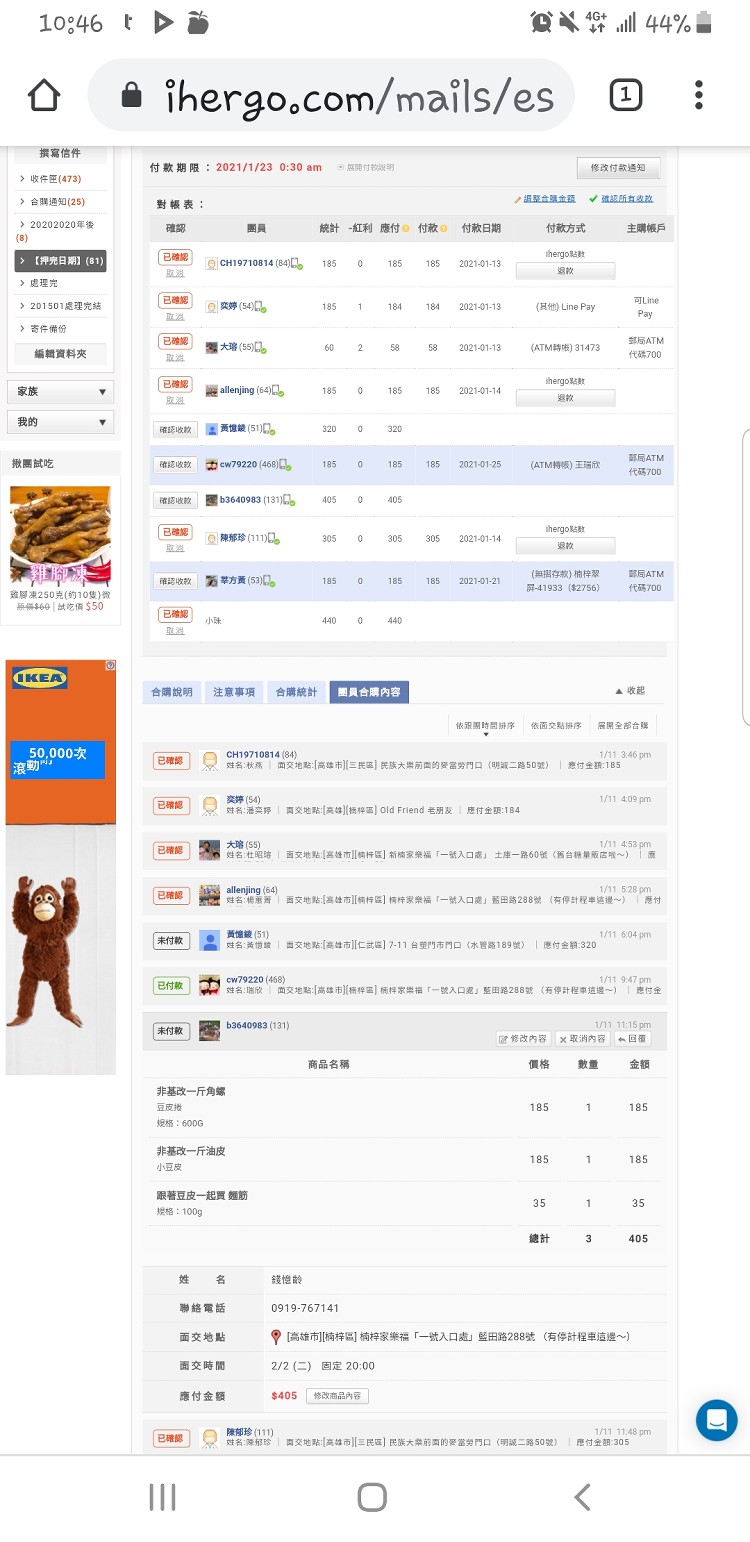This screenshot has height=1542, width=750.
Task: Switch to the 注意事項 tab
Action: coord(234,692)
